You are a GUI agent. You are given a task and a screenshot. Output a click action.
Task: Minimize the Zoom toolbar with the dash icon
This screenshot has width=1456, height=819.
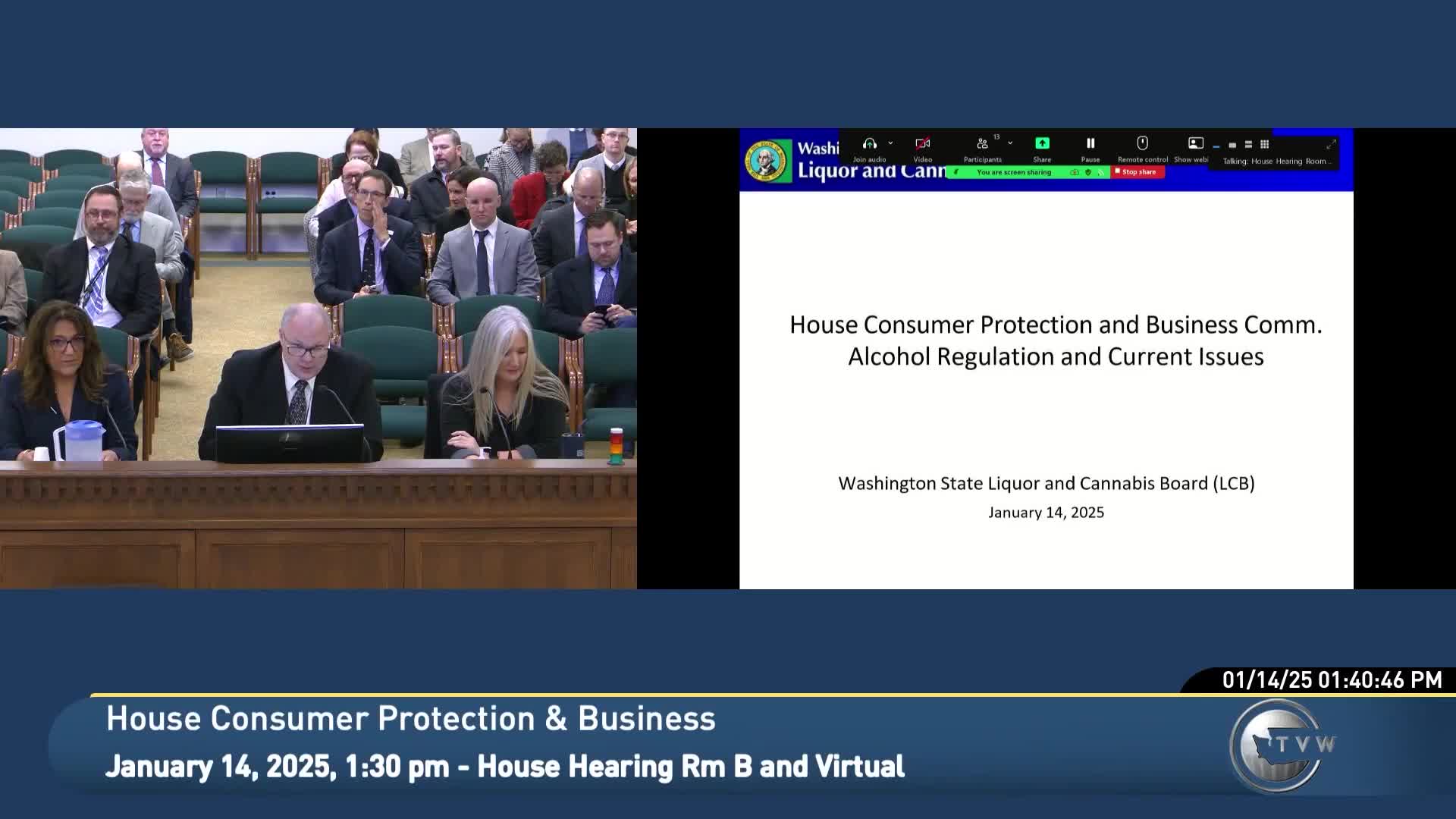(1217, 146)
